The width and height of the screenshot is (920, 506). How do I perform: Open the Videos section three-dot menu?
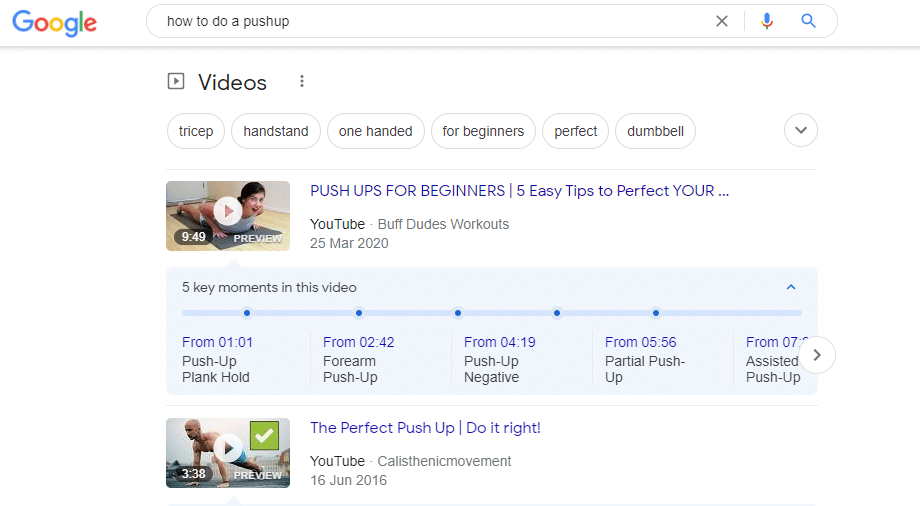pyautogui.click(x=302, y=82)
